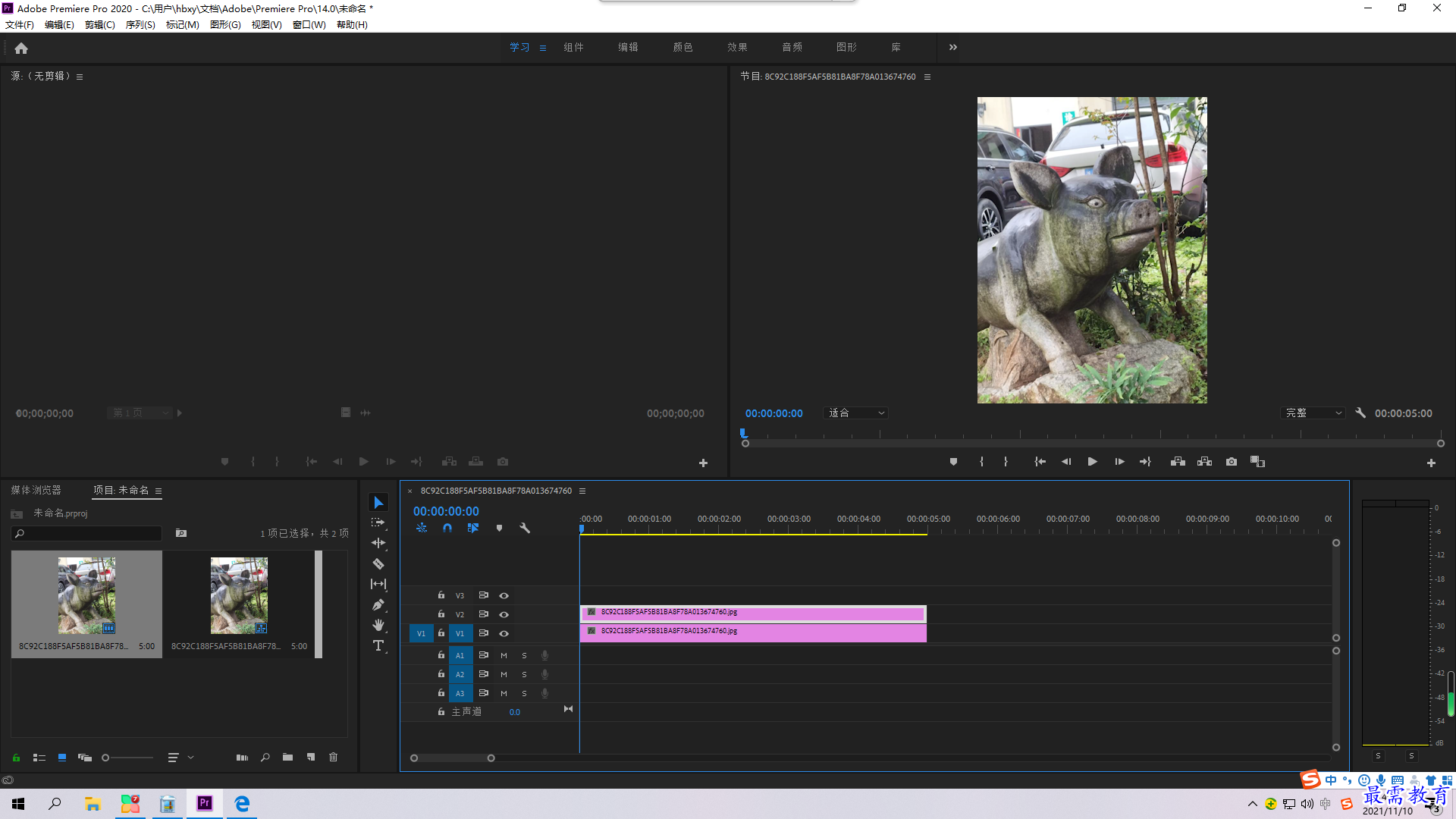Viewport: 1456px width, 819px height.
Task: Switch to 颜色 workspace tab
Action: tap(682, 47)
